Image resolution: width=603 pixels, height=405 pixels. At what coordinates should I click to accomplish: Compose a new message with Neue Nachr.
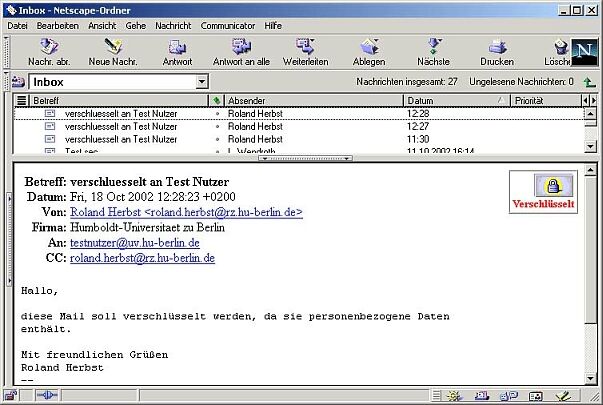click(x=112, y=52)
